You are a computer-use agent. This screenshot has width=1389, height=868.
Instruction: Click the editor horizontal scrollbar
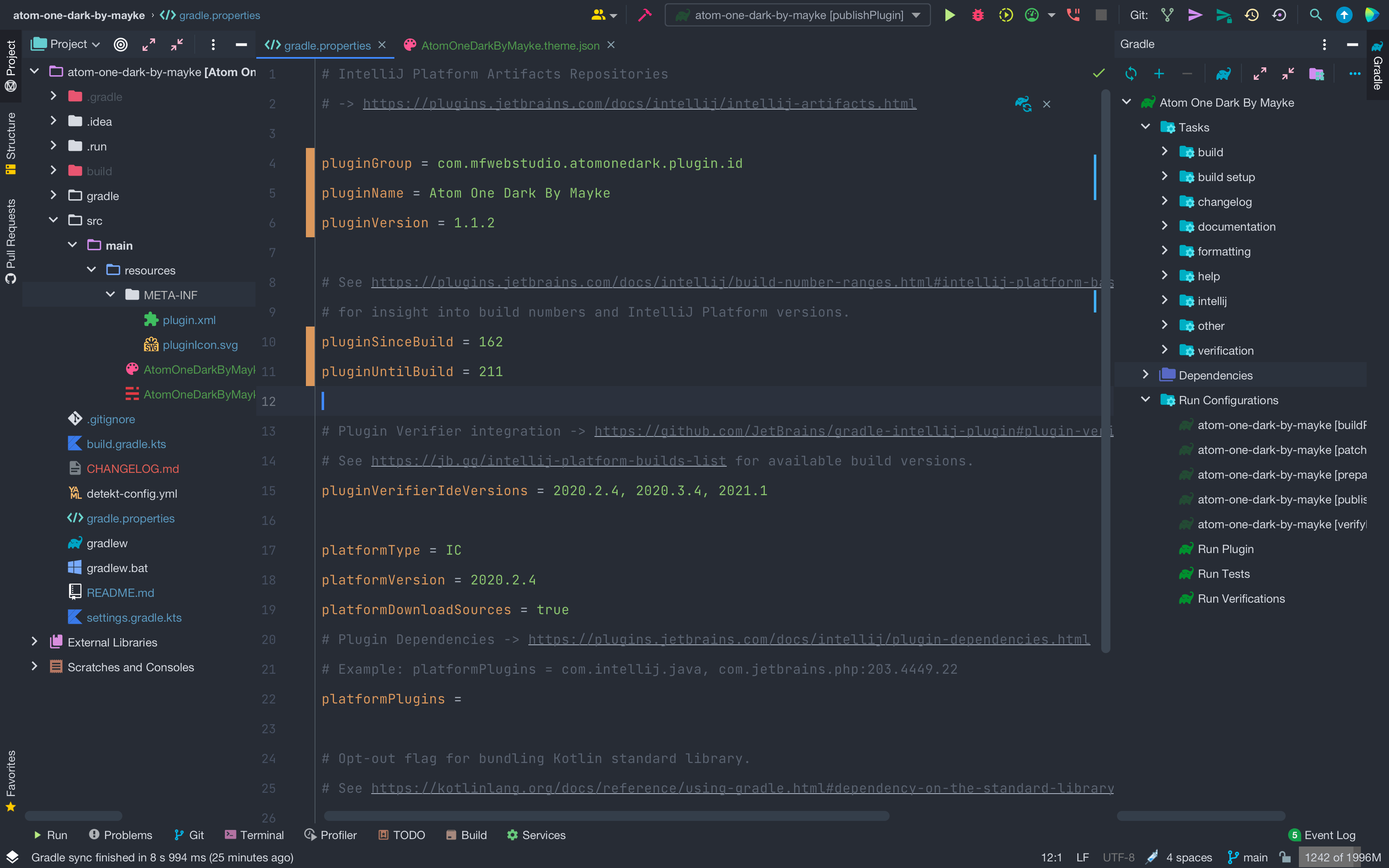tap(606, 816)
